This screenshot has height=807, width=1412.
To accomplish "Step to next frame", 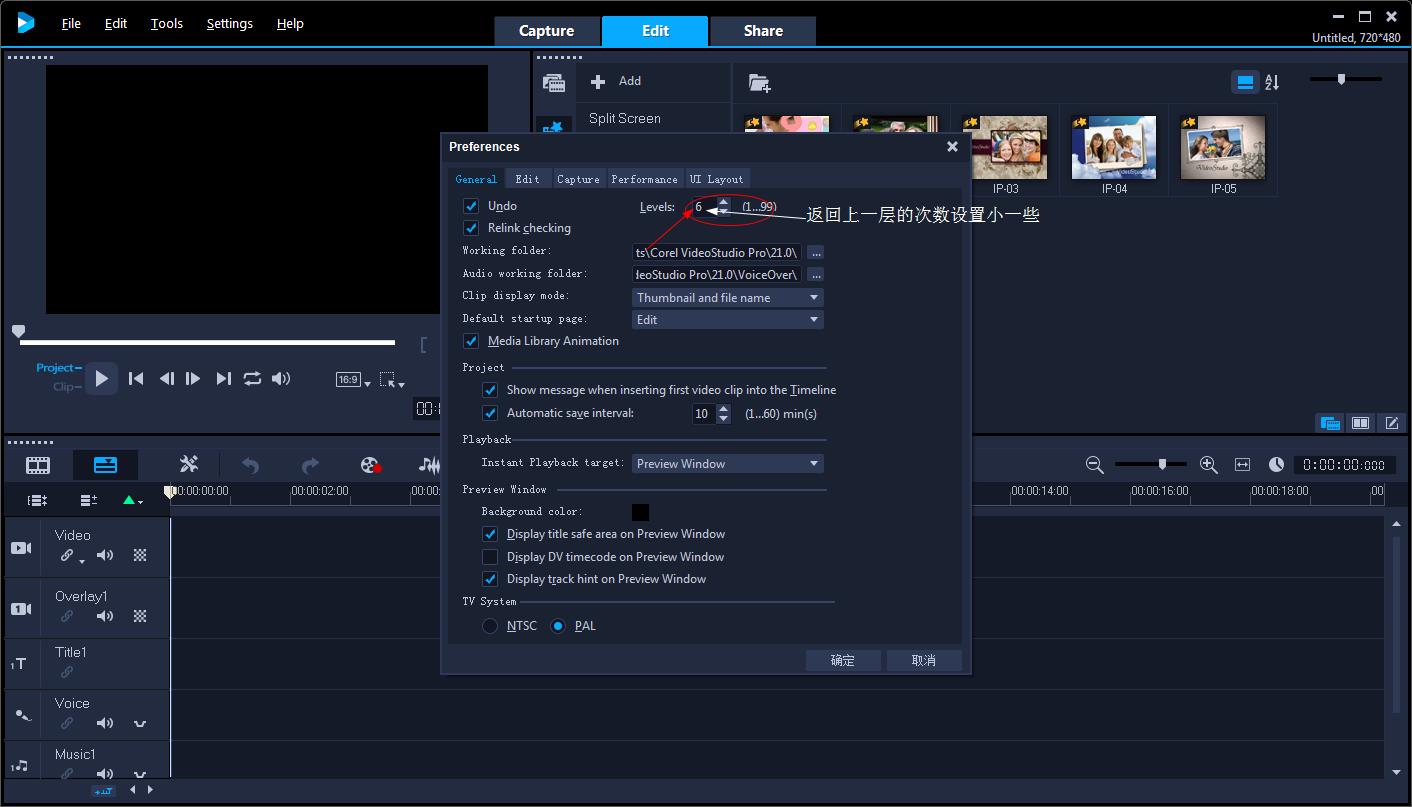I will click(x=194, y=378).
